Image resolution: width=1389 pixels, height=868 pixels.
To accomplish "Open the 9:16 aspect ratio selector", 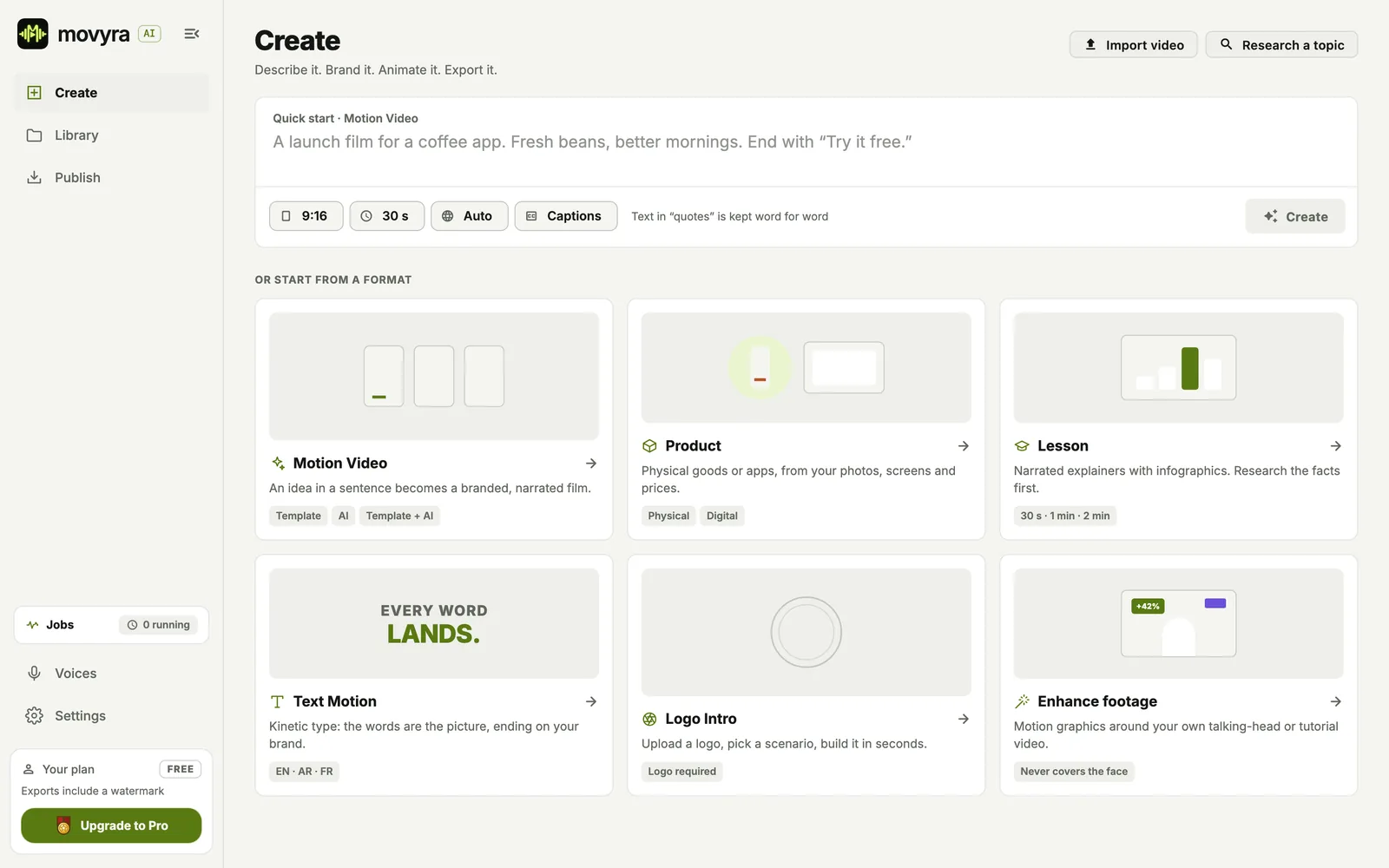I will click(306, 216).
